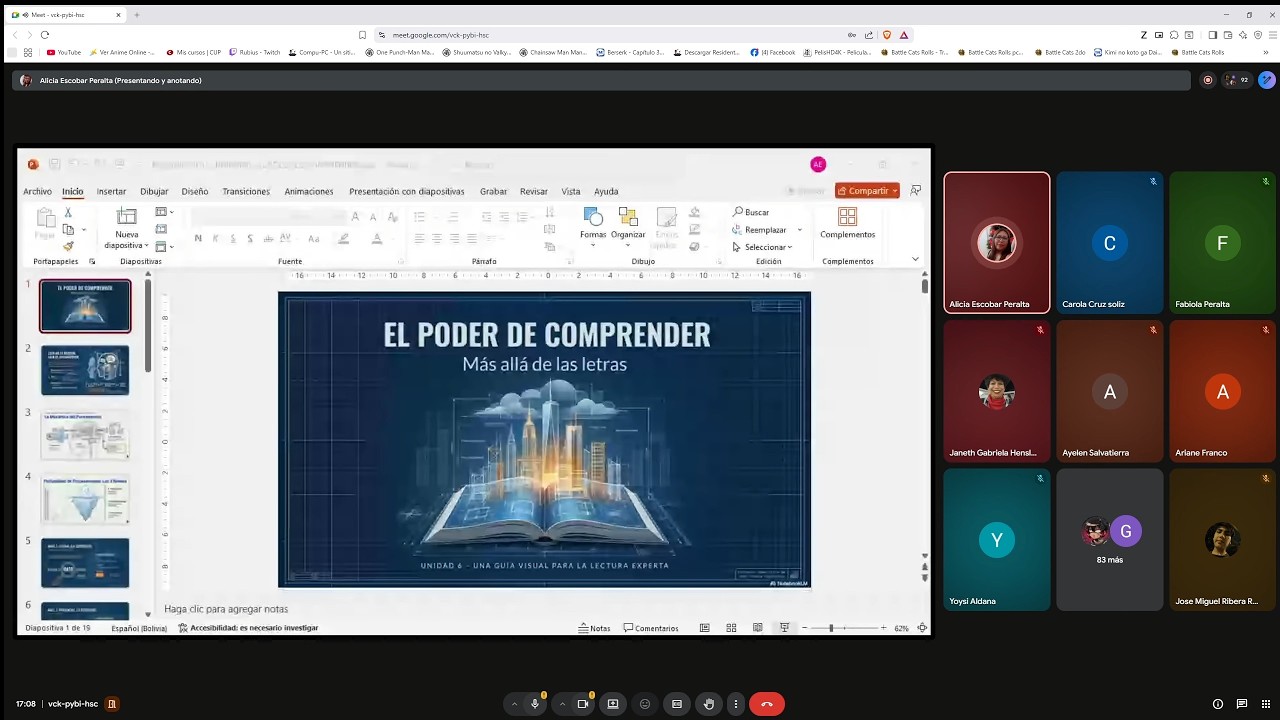The width and height of the screenshot is (1280, 720).
Task: Open Transiciones ribbon tab
Action: [x=246, y=191]
